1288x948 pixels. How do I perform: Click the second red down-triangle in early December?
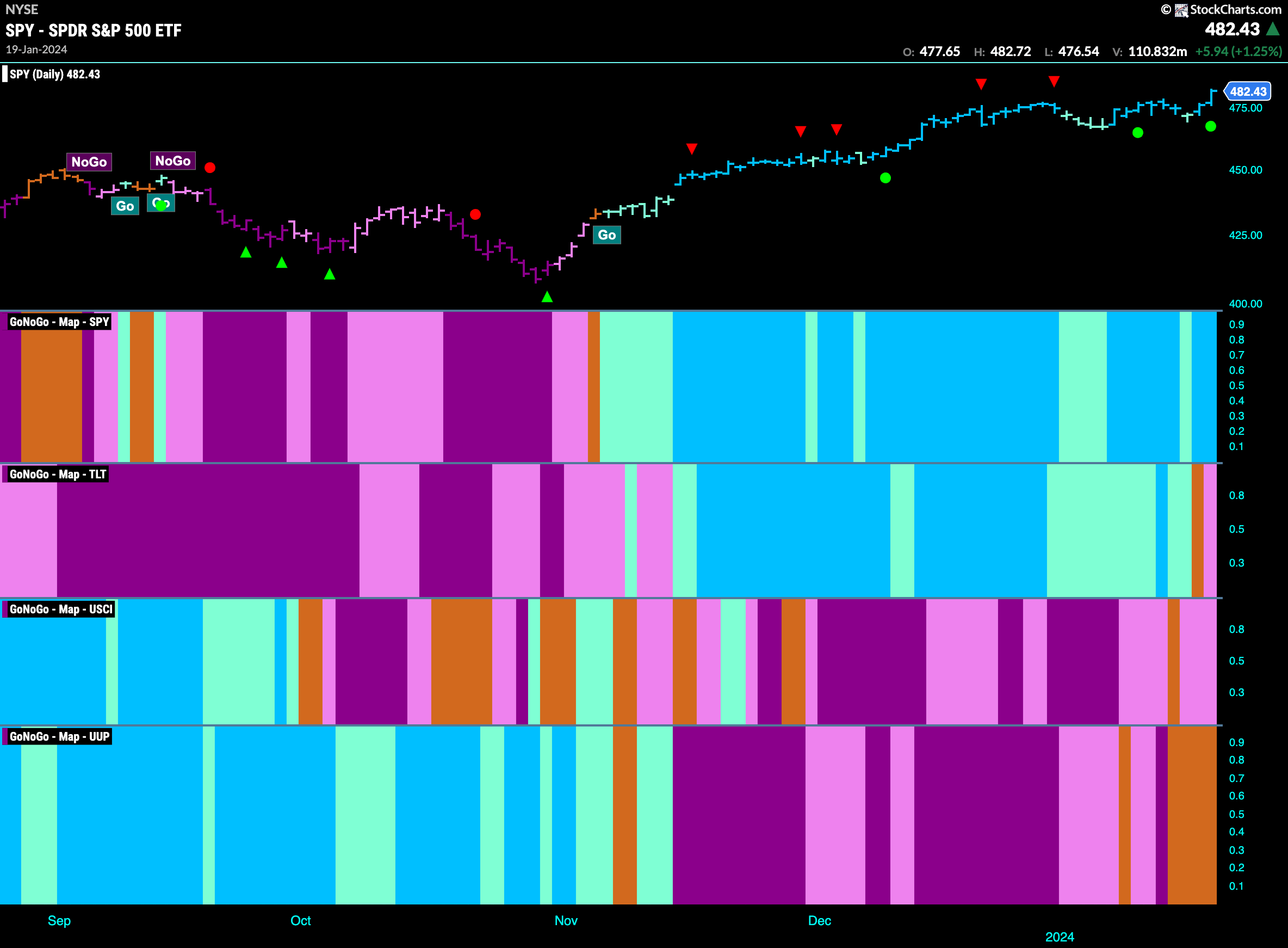[837, 129]
